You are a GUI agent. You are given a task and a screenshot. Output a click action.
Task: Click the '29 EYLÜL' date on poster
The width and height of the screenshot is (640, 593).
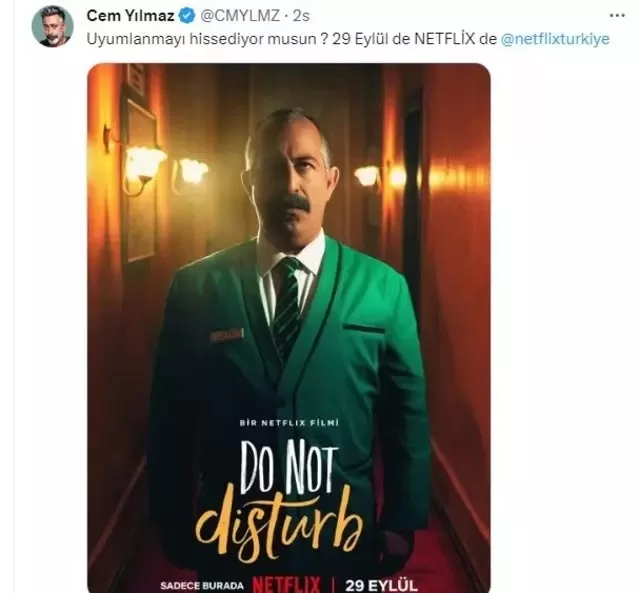coord(382,585)
